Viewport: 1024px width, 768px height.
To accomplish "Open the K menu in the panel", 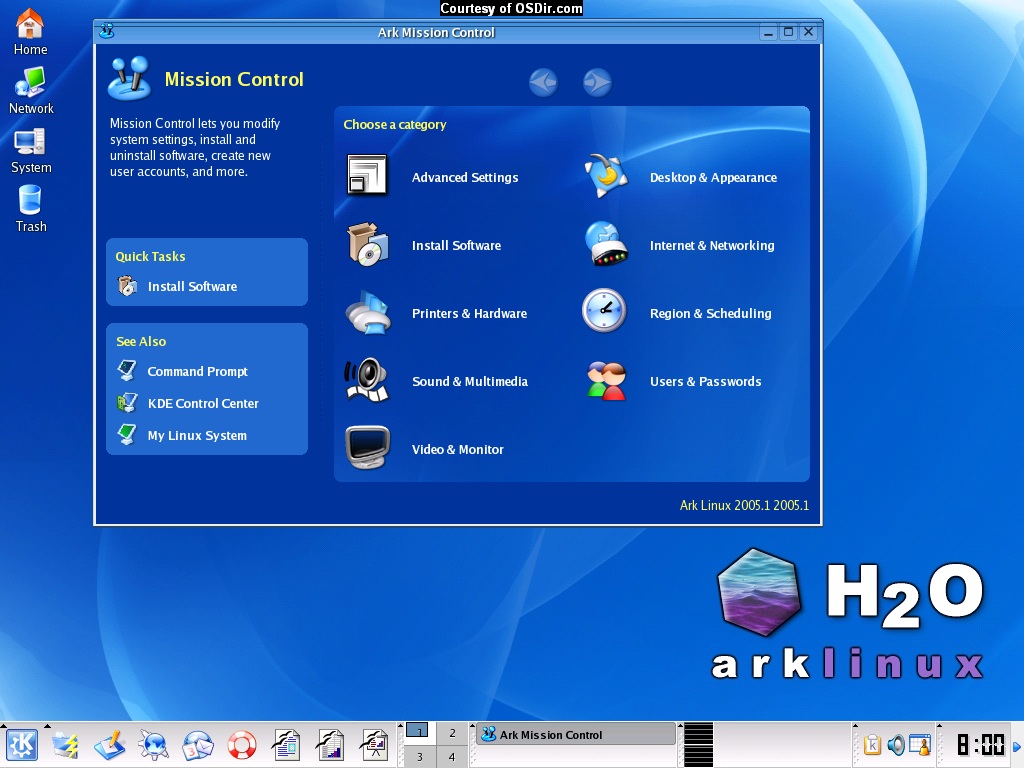I will 22,745.
